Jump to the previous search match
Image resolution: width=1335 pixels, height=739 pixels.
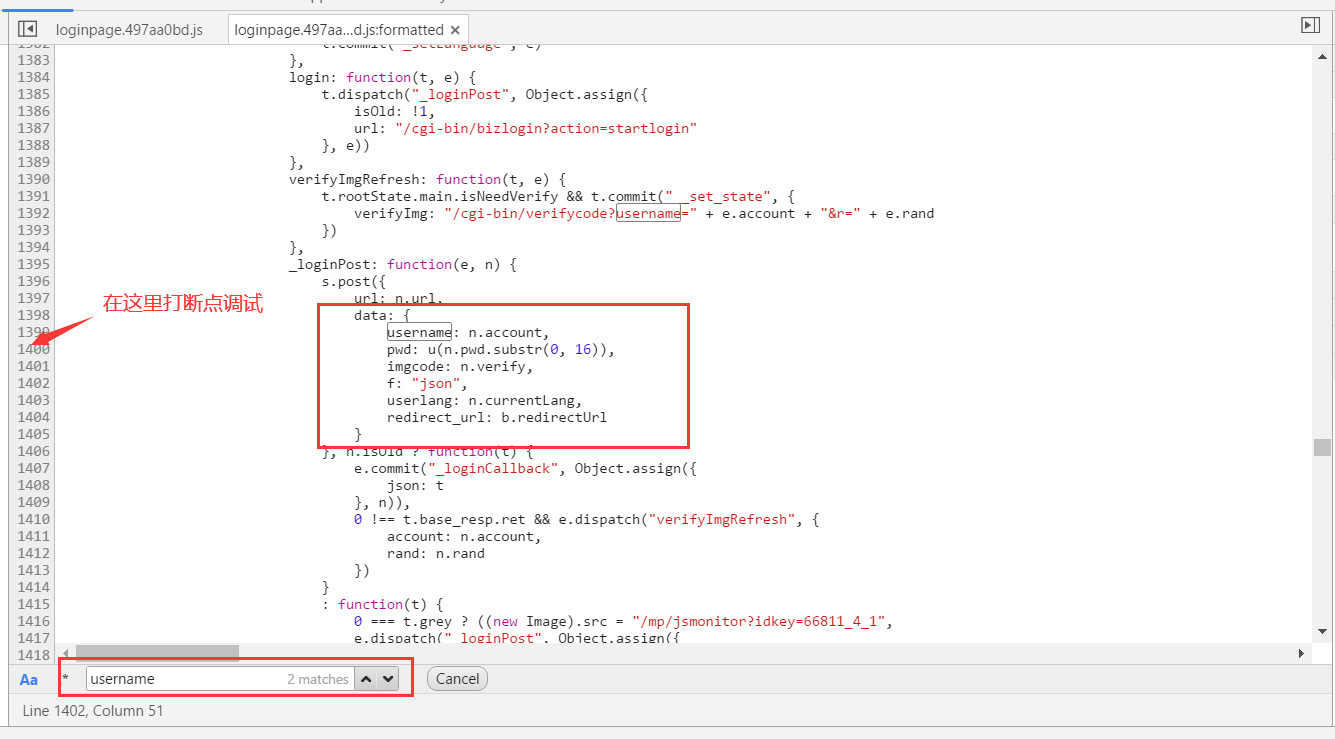(x=366, y=679)
